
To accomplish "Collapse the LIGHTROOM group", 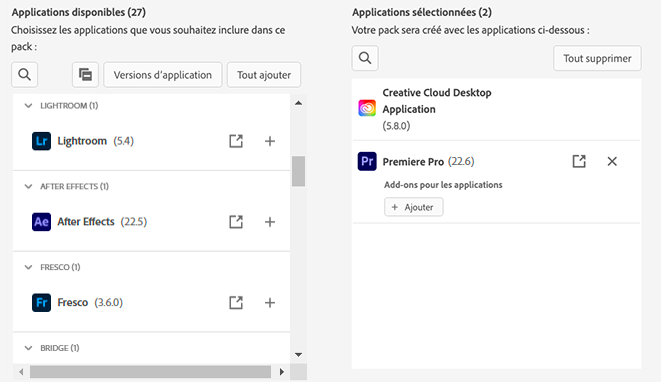I will (x=28, y=105).
